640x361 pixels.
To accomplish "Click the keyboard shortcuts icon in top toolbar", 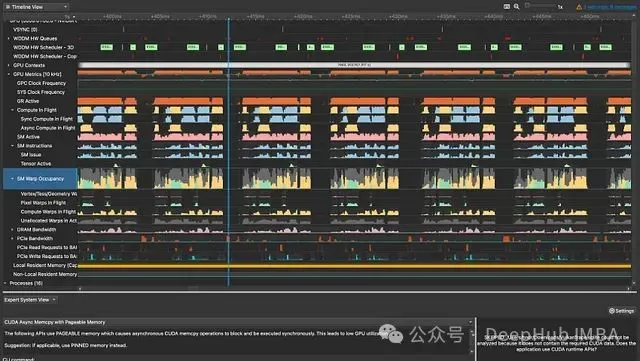I will click(x=507, y=7).
